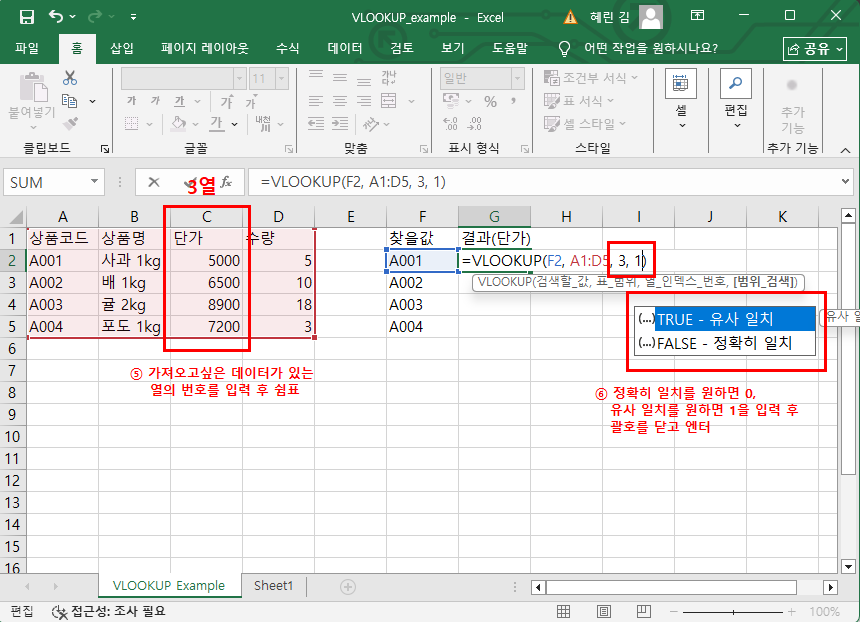
Task: Open the Name Box dropdown showing SUM
Action: pyautogui.click(x=95, y=182)
